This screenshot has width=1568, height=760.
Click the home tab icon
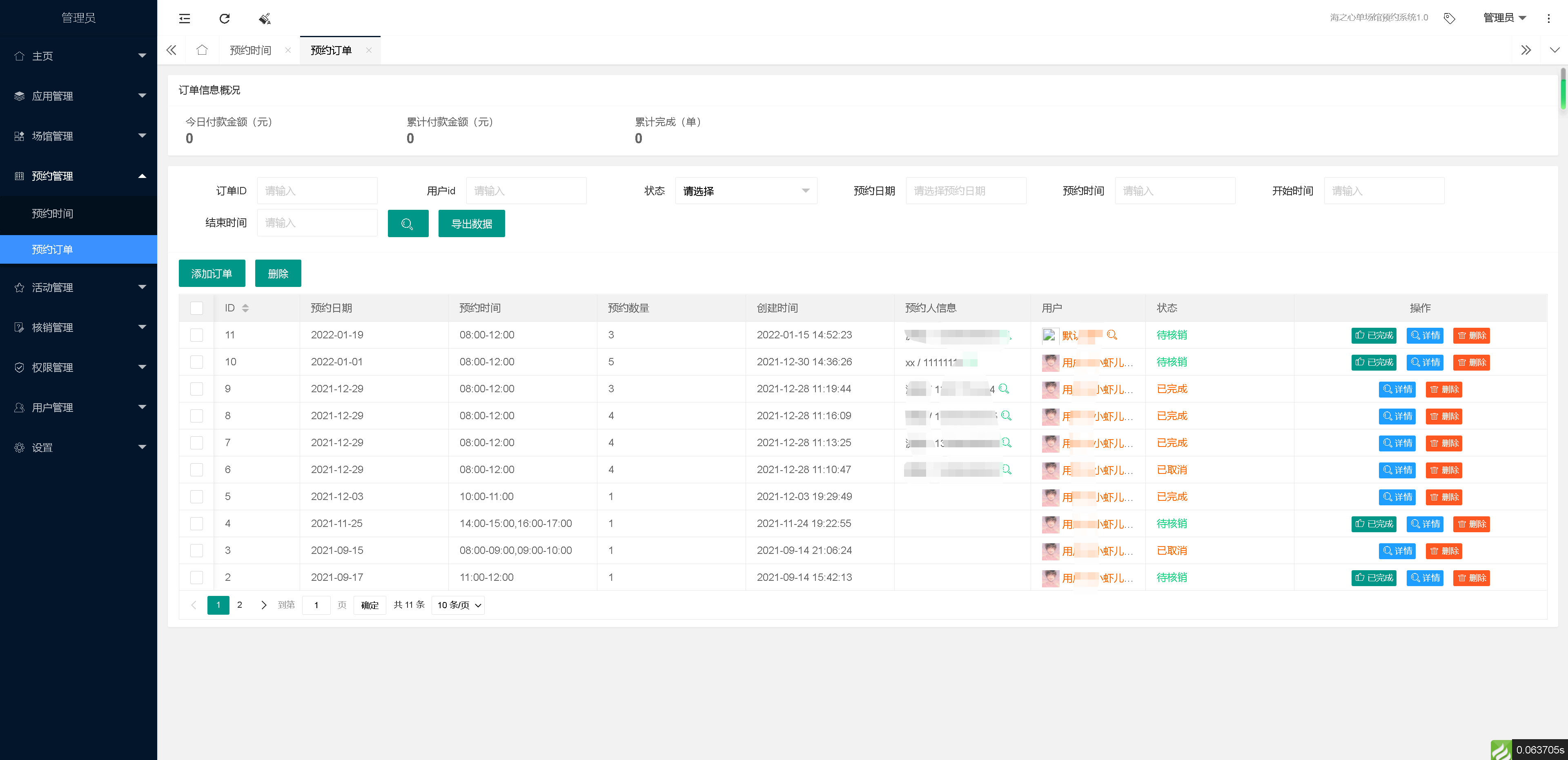(202, 50)
